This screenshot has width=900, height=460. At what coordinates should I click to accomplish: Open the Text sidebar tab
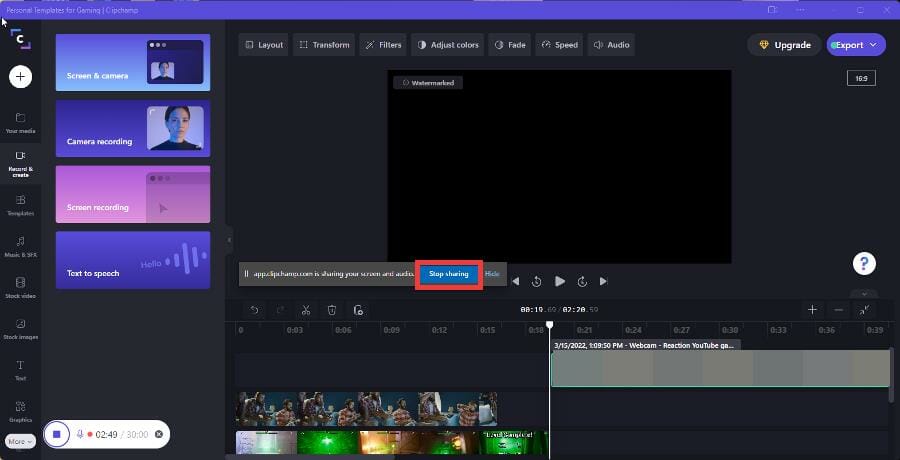(x=20, y=370)
